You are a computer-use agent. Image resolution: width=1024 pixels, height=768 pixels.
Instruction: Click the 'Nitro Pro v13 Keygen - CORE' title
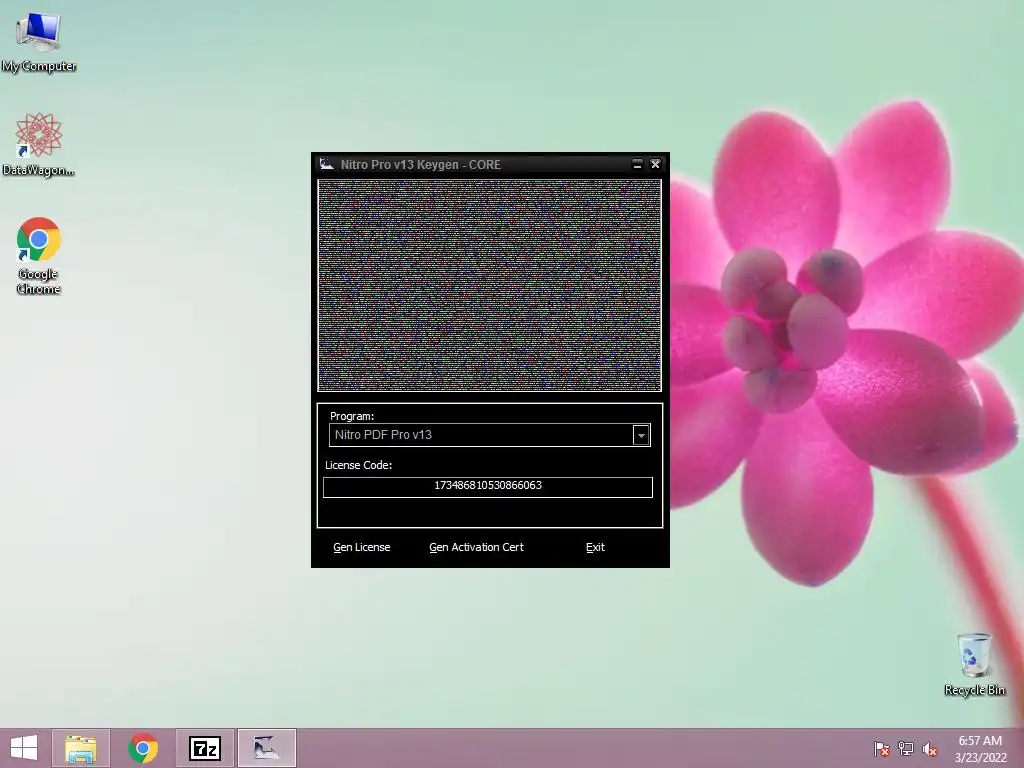(421, 165)
